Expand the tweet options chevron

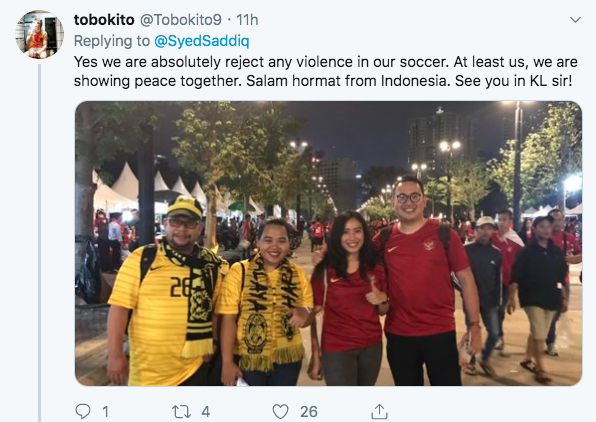[x=575, y=20]
